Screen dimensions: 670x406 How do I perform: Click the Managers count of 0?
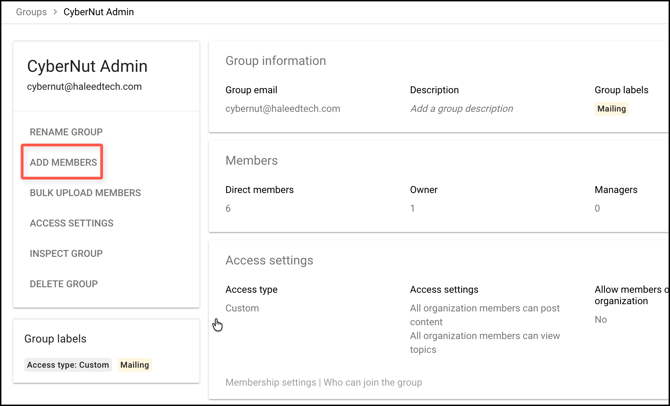598,209
